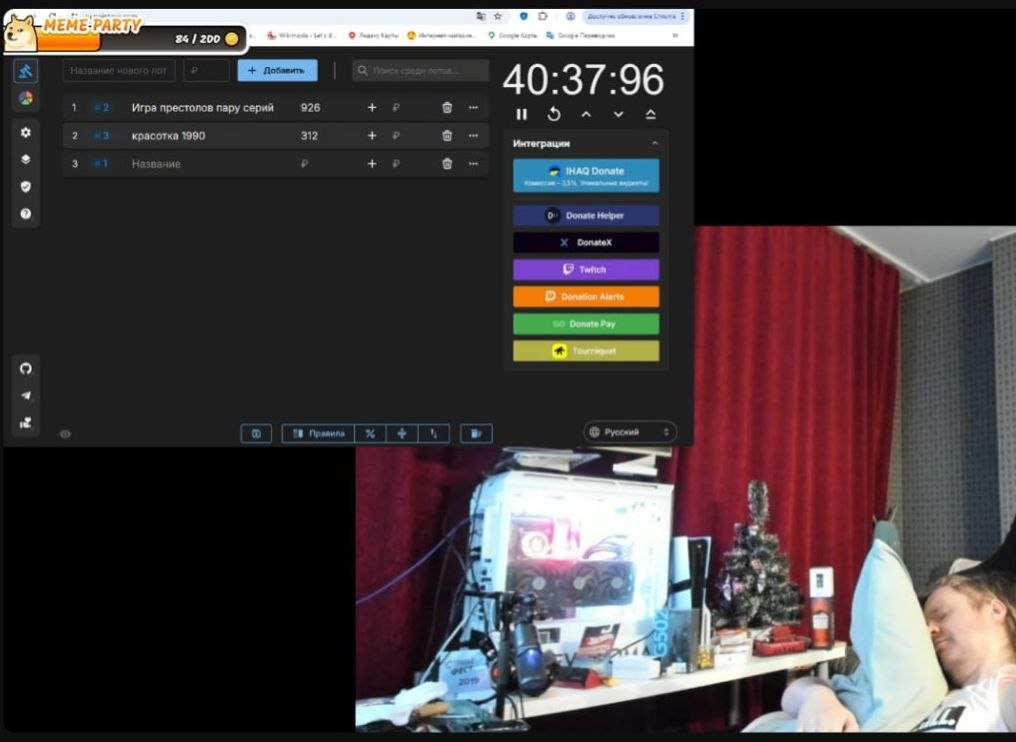Click the Добавить button
Image resolution: width=1016 pixels, height=742 pixels.
(277, 71)
